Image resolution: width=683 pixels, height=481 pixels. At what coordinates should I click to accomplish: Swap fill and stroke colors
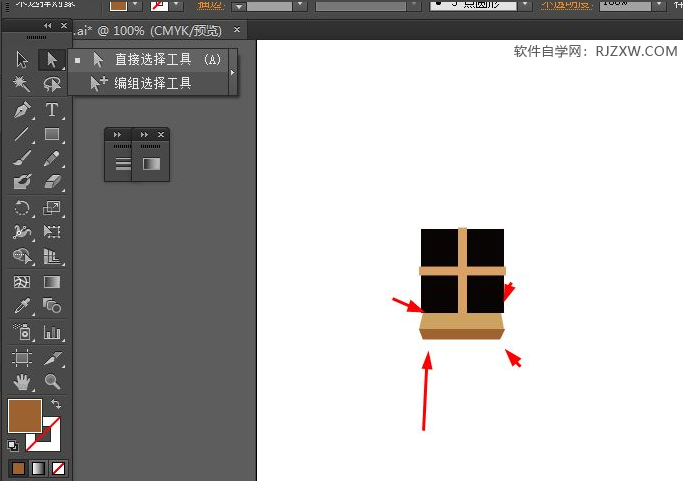point(56,404)
